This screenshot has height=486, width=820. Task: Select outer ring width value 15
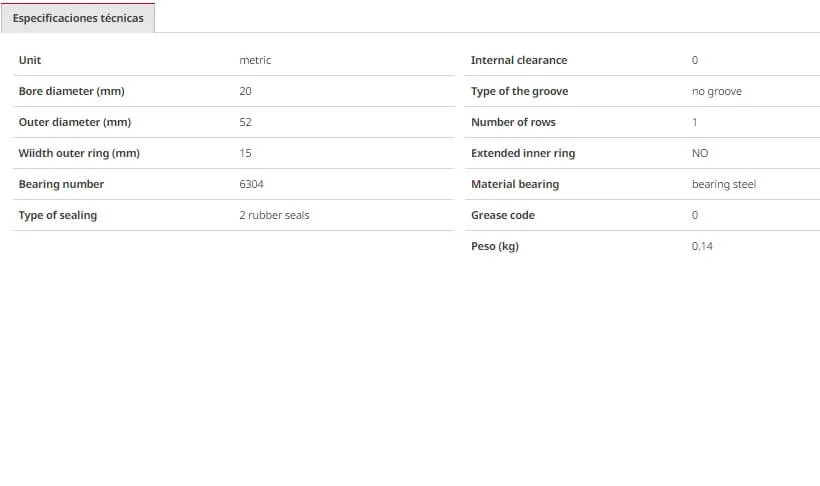tap(245, 153)
